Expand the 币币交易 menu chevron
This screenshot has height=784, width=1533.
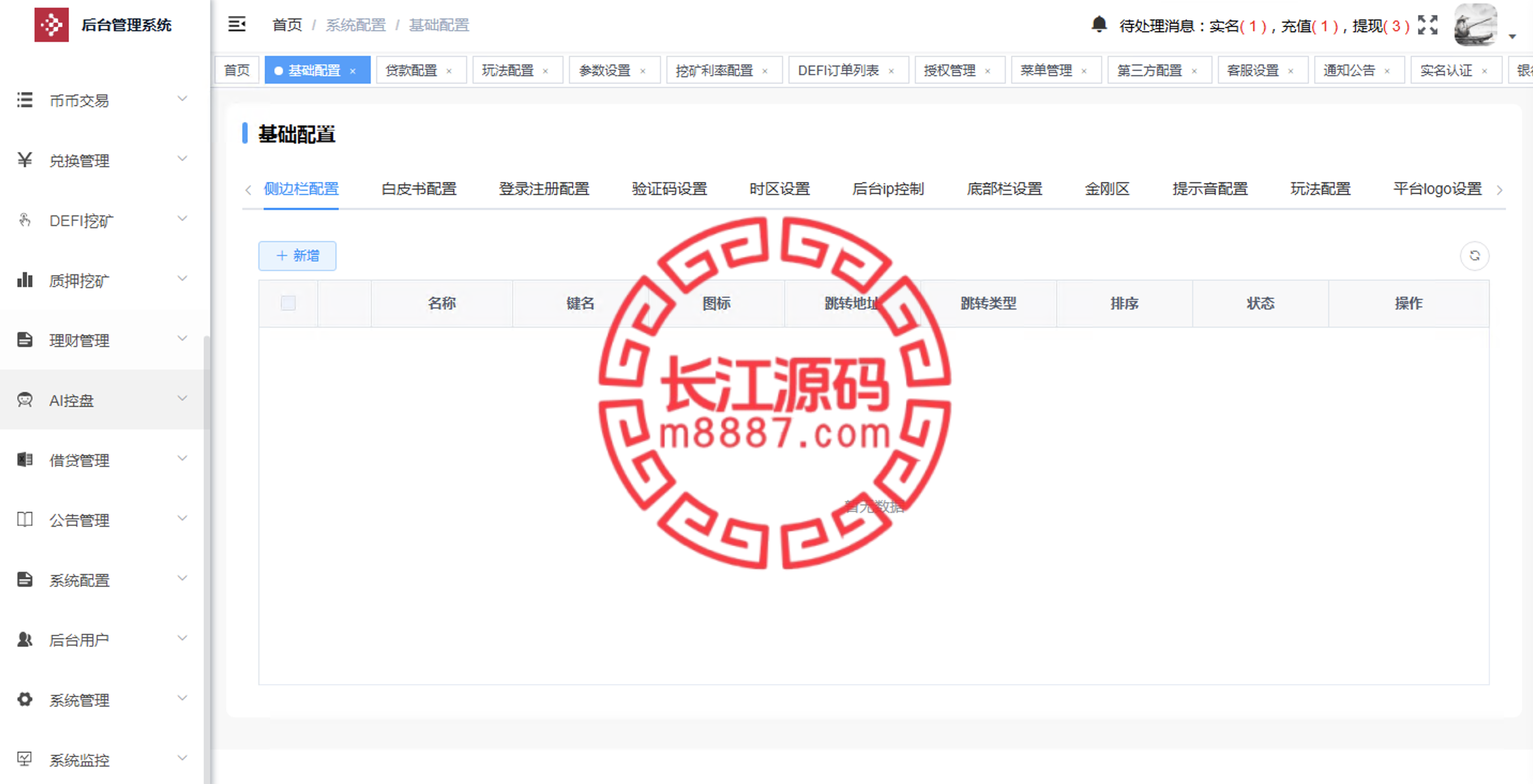[183, 98]
